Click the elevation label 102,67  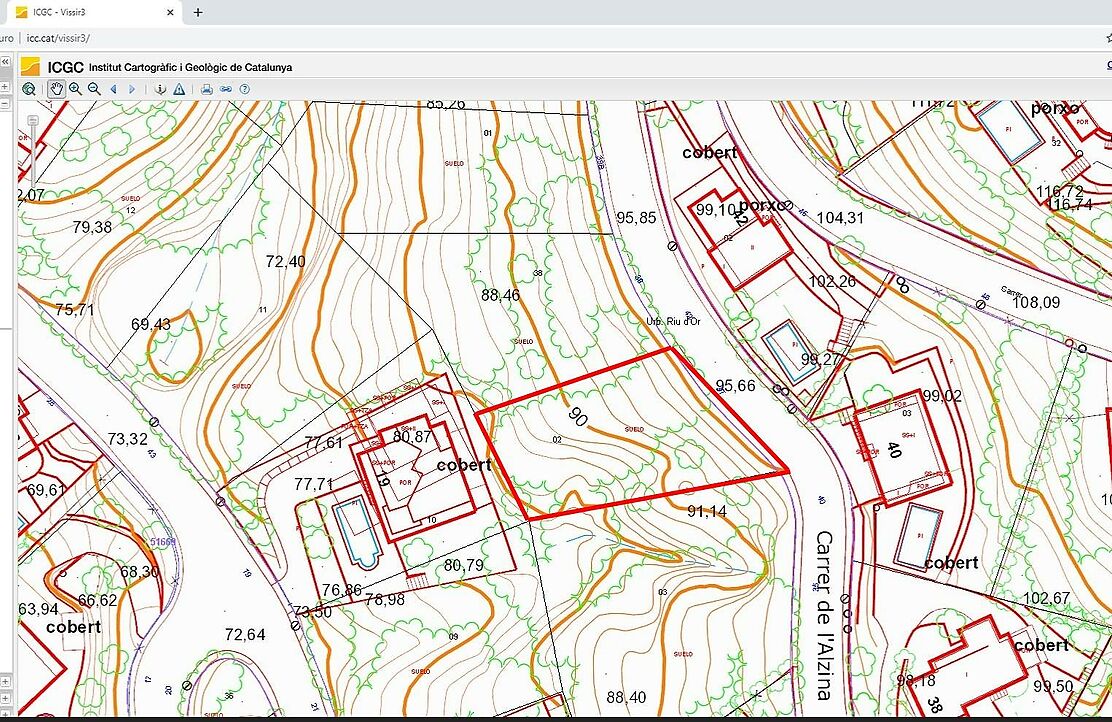tap(1046, 597)
